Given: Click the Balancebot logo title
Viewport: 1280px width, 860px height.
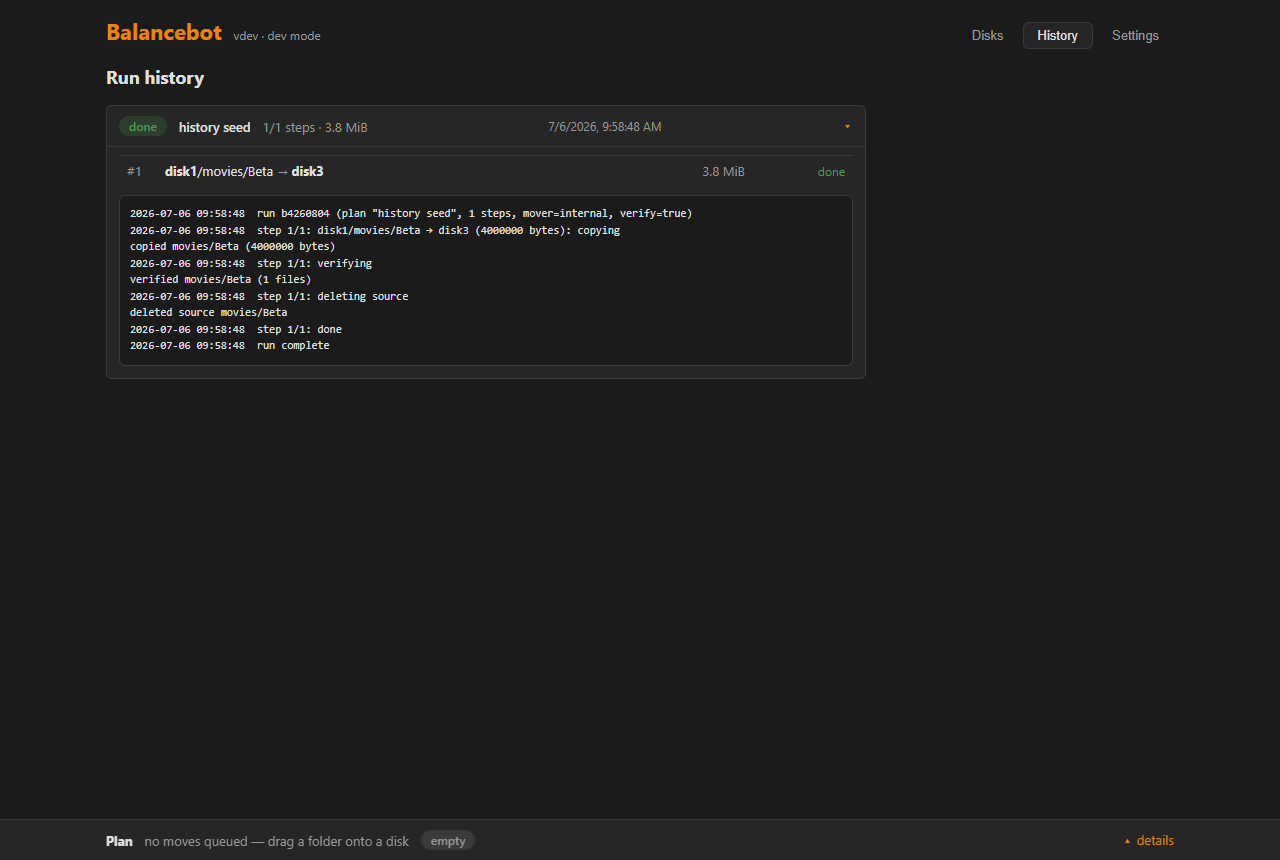Looking at the screenshot, I should pos(164,32).
